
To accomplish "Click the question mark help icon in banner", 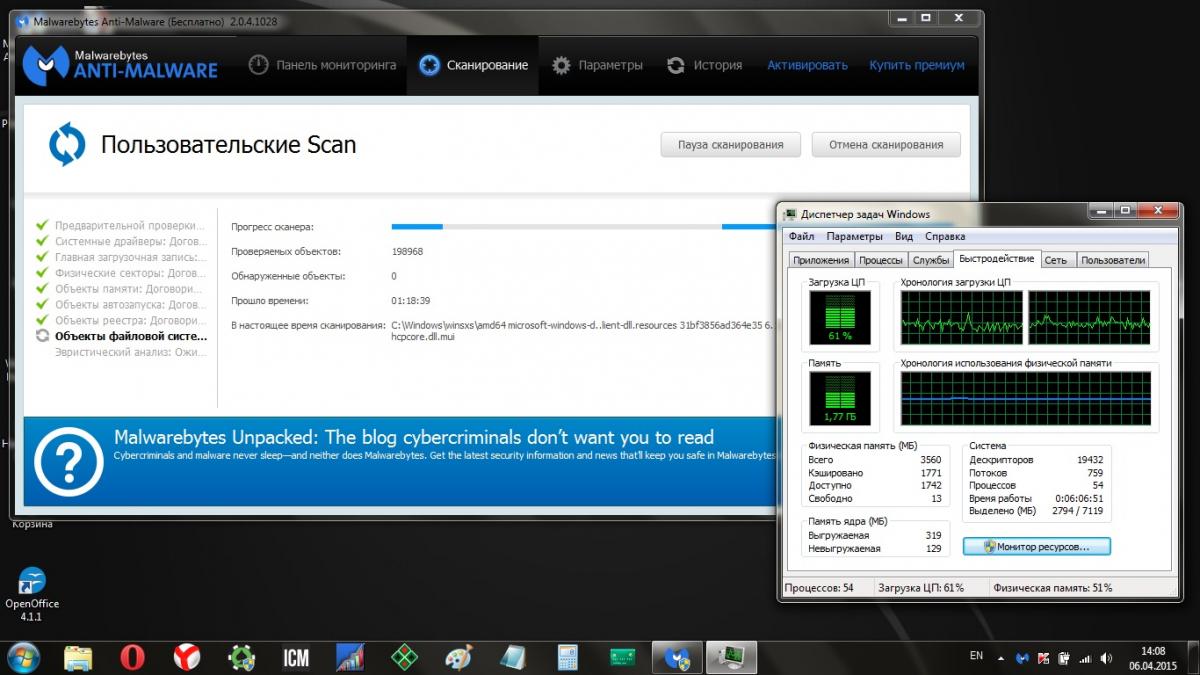I will click(x=69, y=461).
